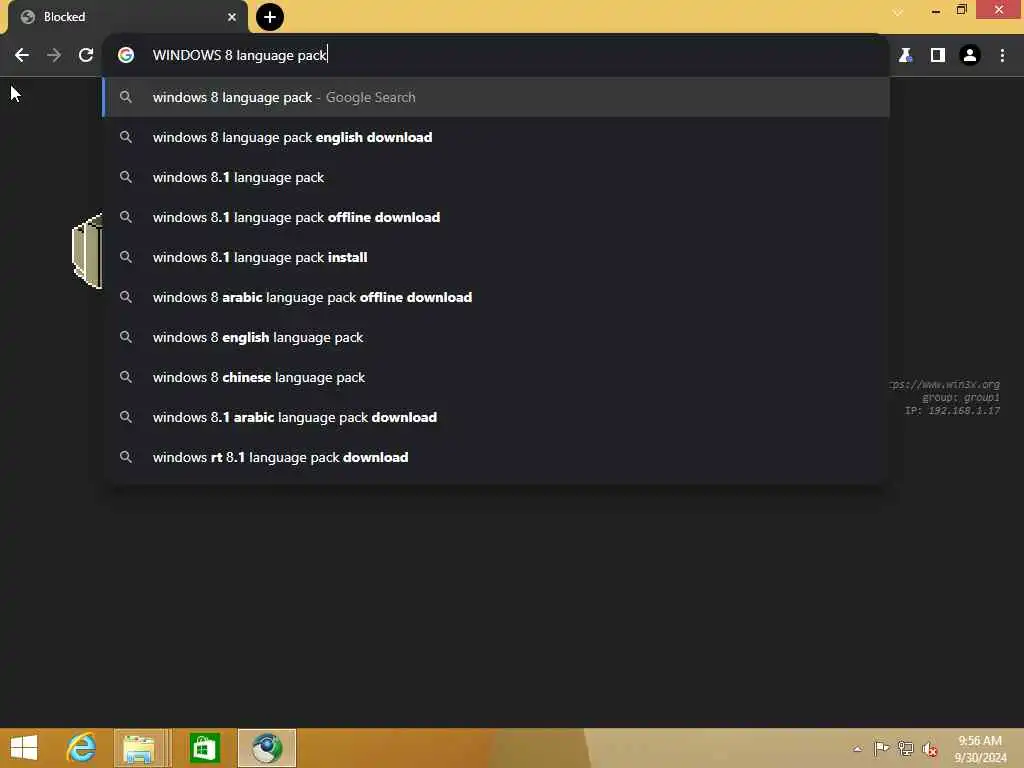
Task: Open the Windows Store taskbar icon
Action: tap(204, 748)
